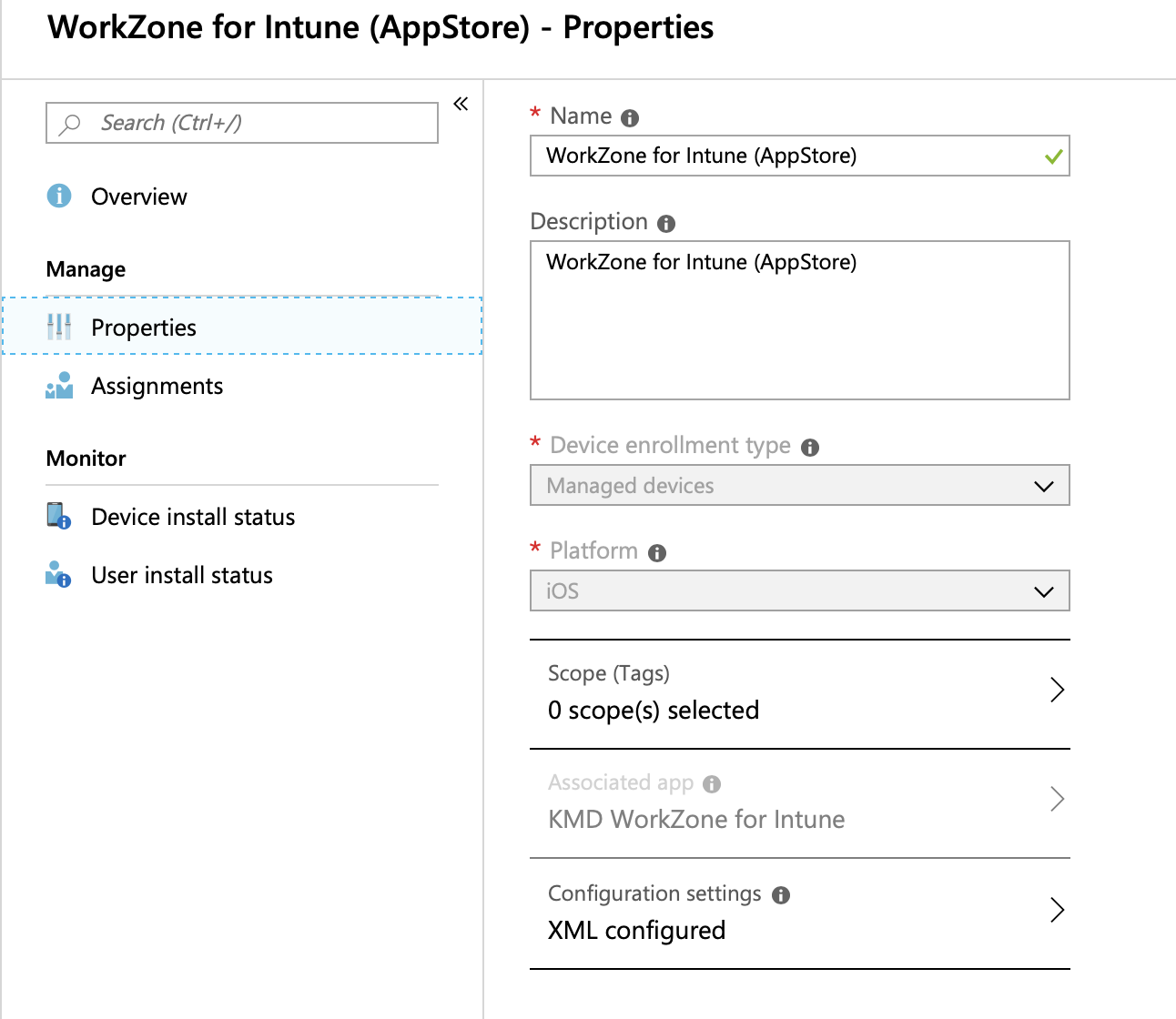The width and height of the screenshot is (1176, 1019).
Task: Click the Properties sliders icon
Action: pos(59,327)
